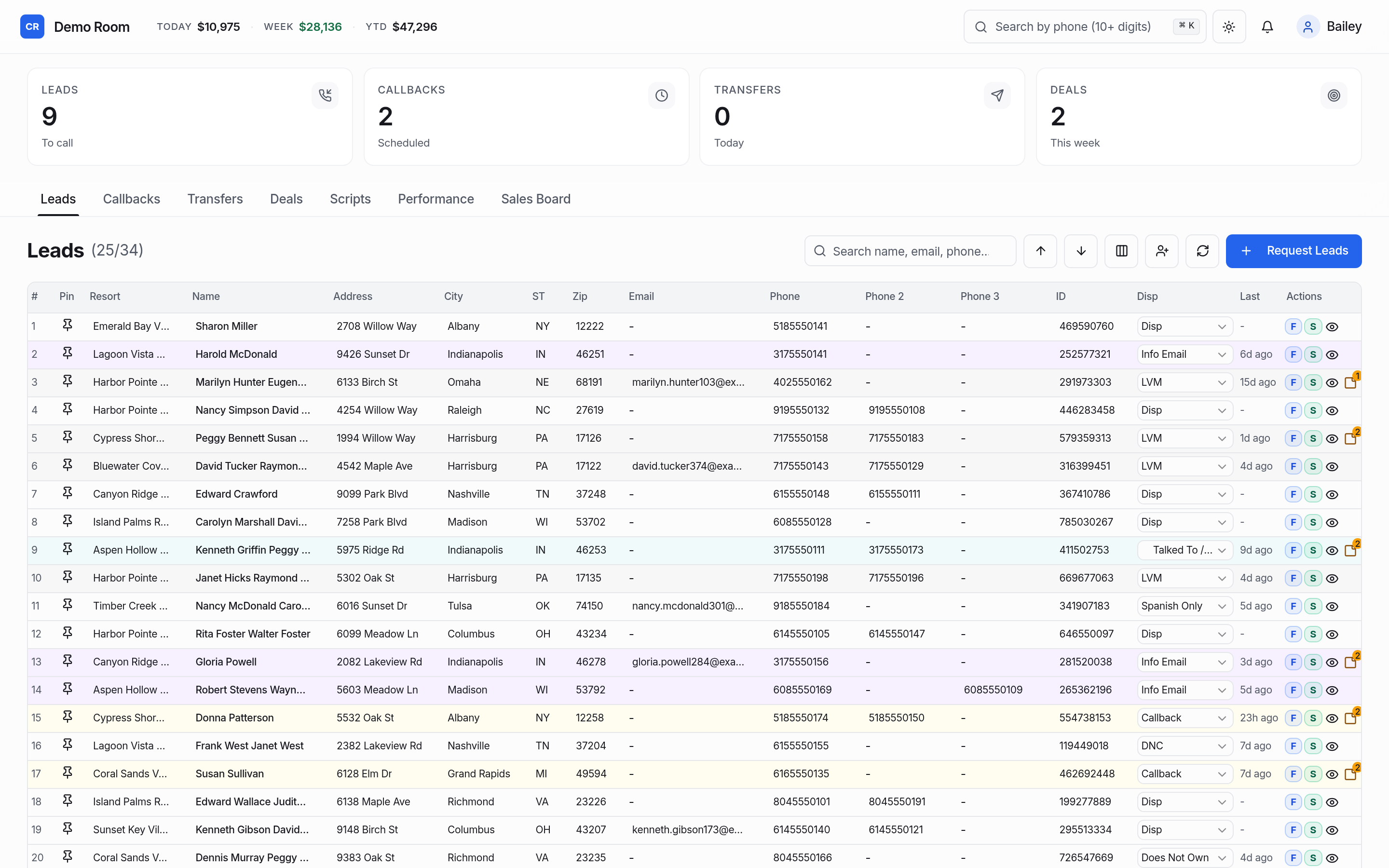Screen dimensions: 1389x868
Task: Click the paper plane icon on Transfers card
Action: pyautogui.click(x=997, y=95)
